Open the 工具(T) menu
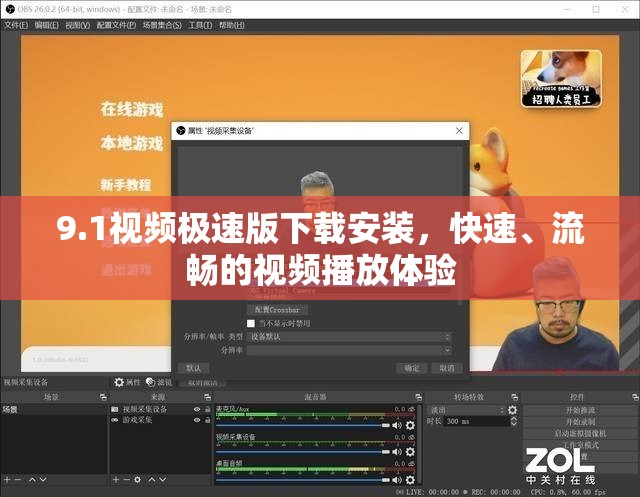 click(x=200, y=25)
